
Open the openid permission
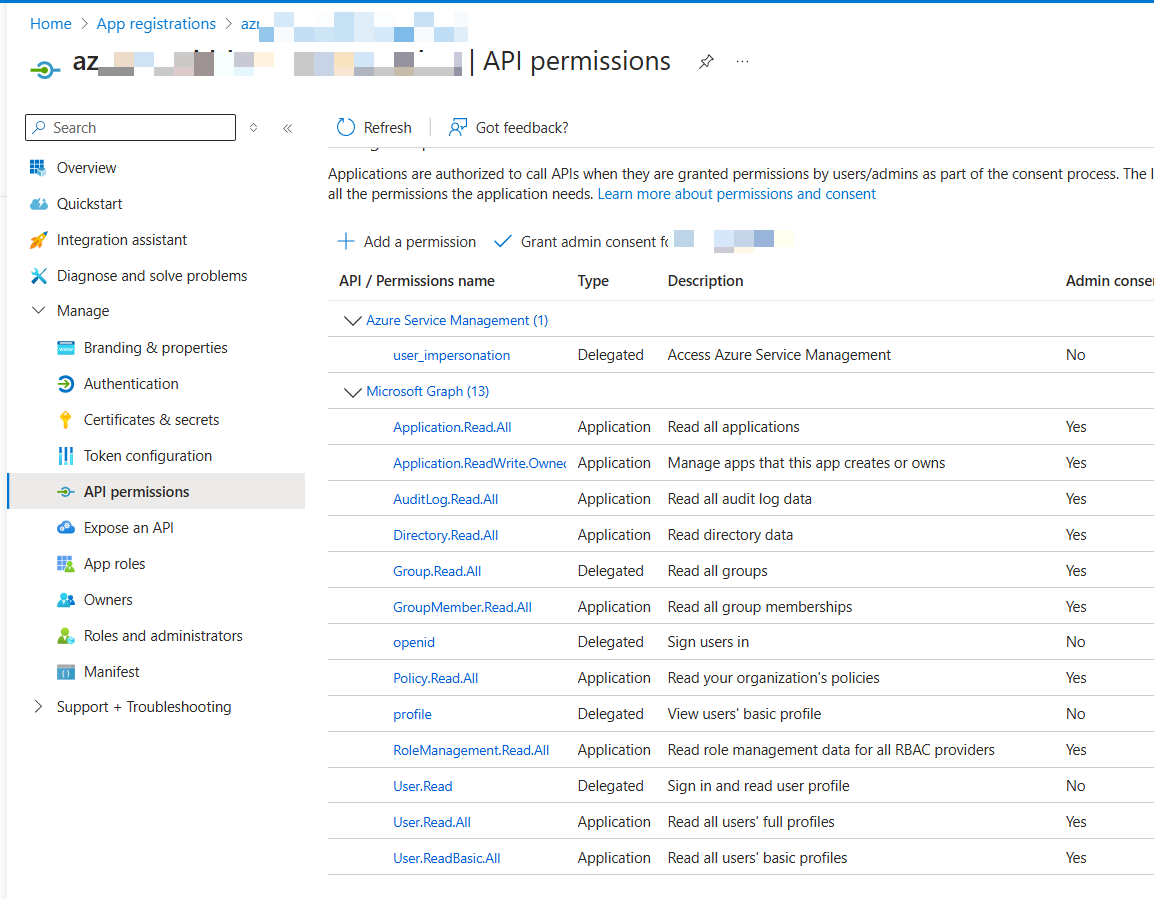(414, 643)
